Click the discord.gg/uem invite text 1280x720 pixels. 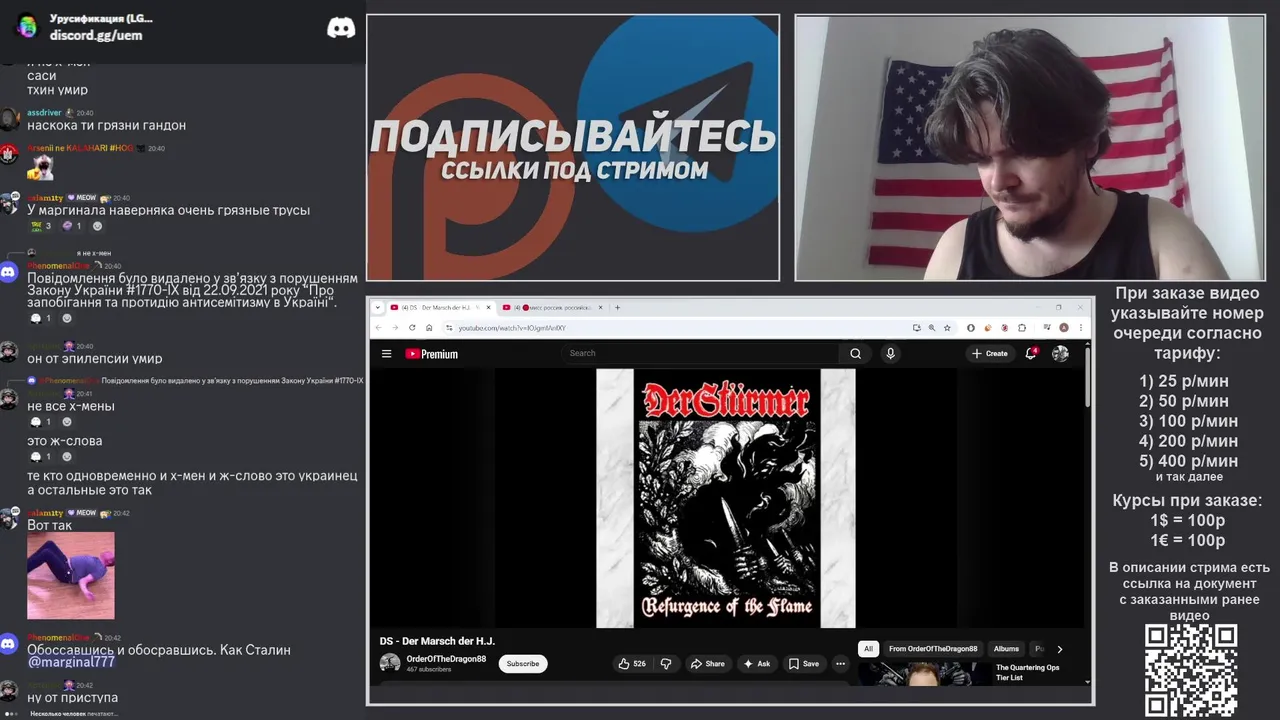(x=96, y=35)
